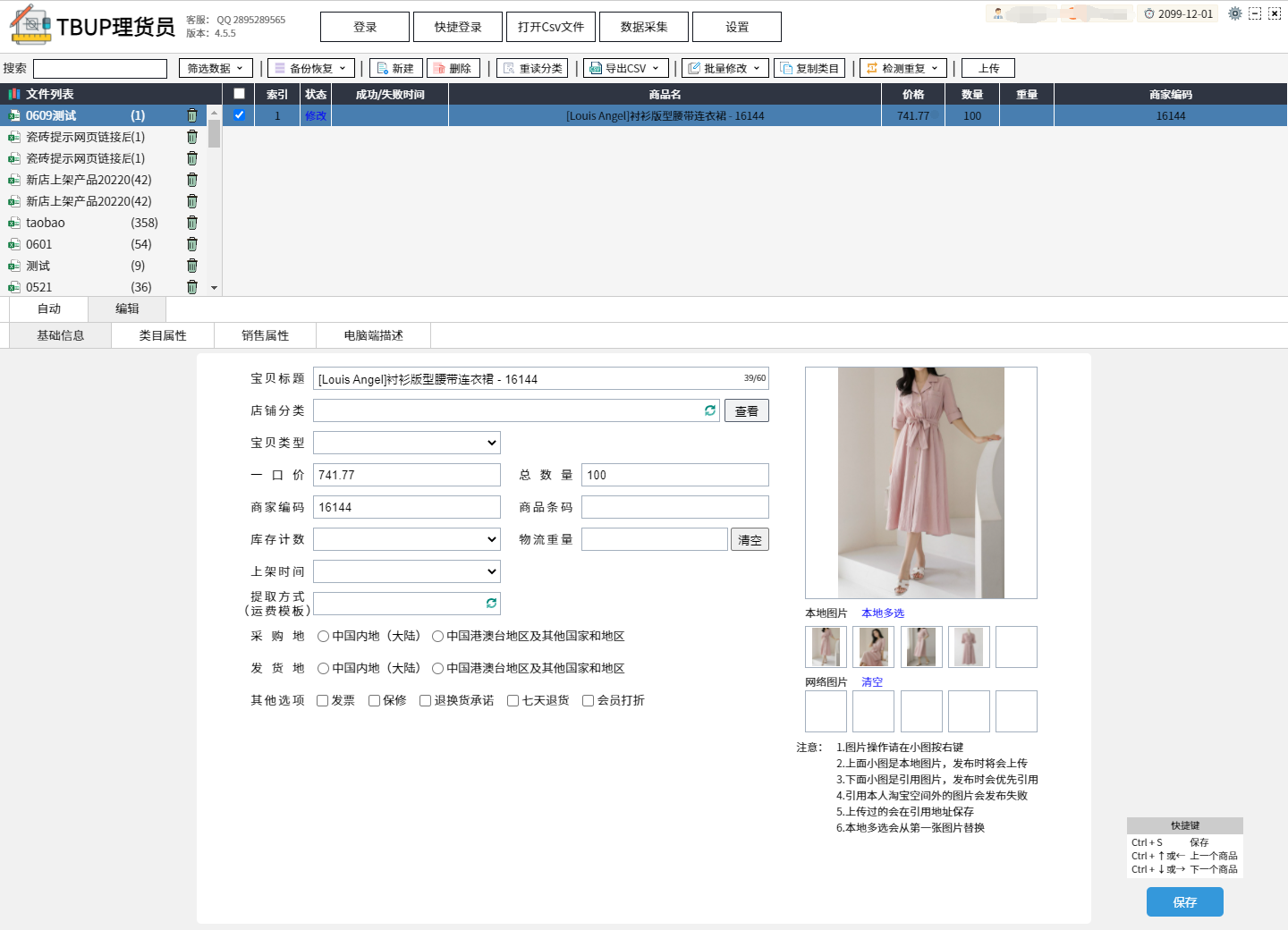The image size is (1288, 930).
Task: Open settings via the gear icon at top right
Action: [1235, 13]
